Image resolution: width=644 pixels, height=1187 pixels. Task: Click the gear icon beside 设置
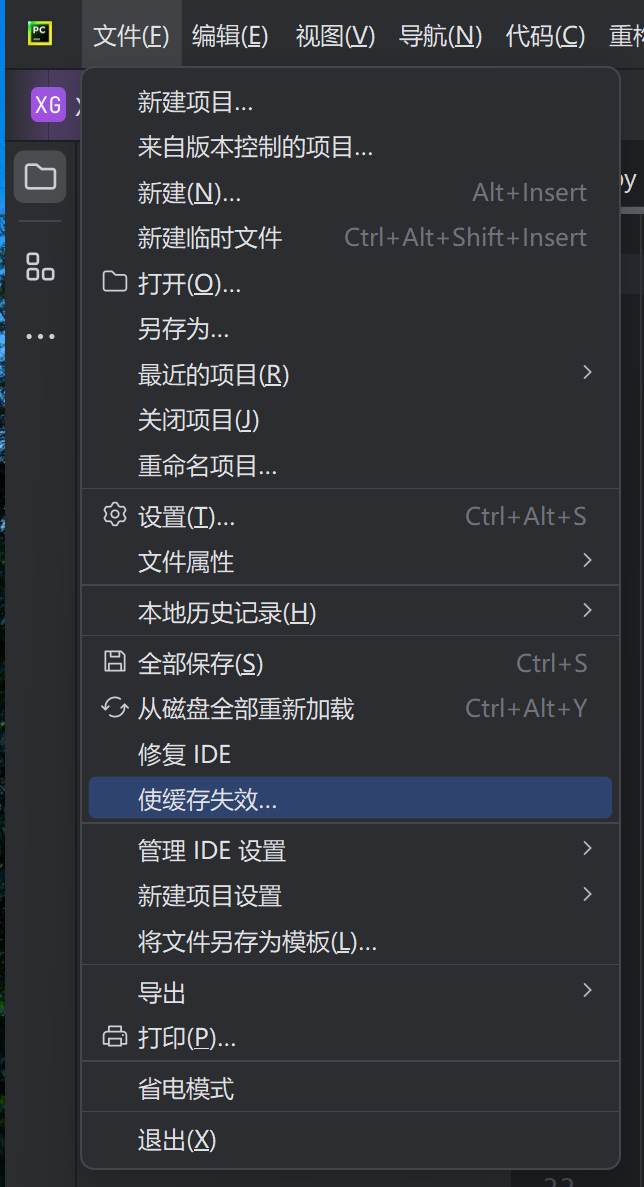114,516
